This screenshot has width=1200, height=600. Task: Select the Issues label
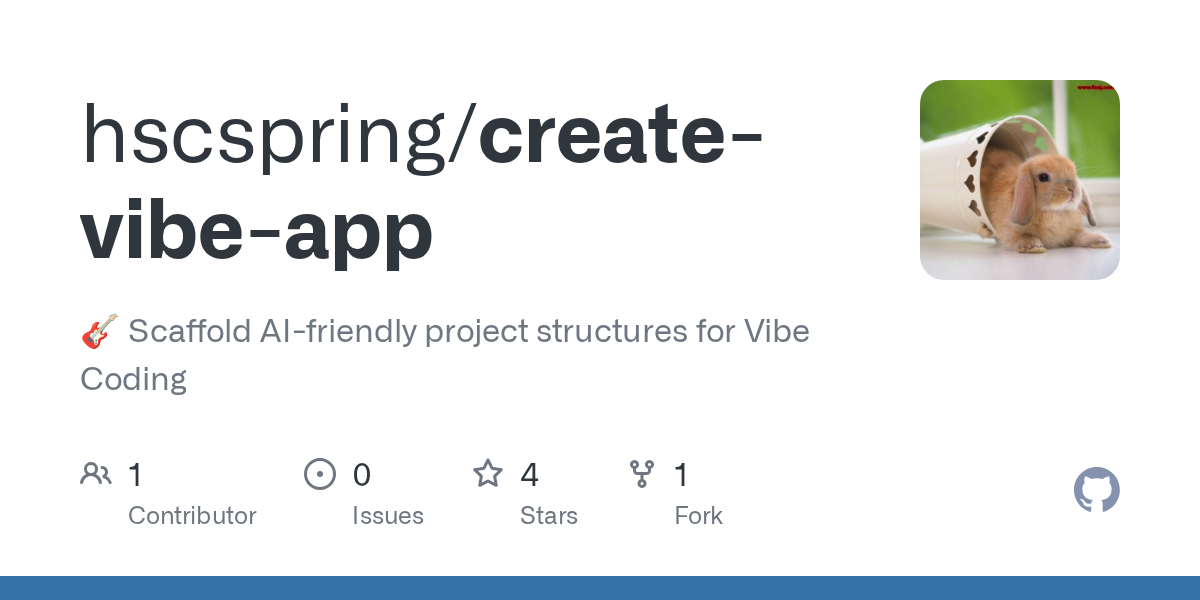[x=388, y=516]
